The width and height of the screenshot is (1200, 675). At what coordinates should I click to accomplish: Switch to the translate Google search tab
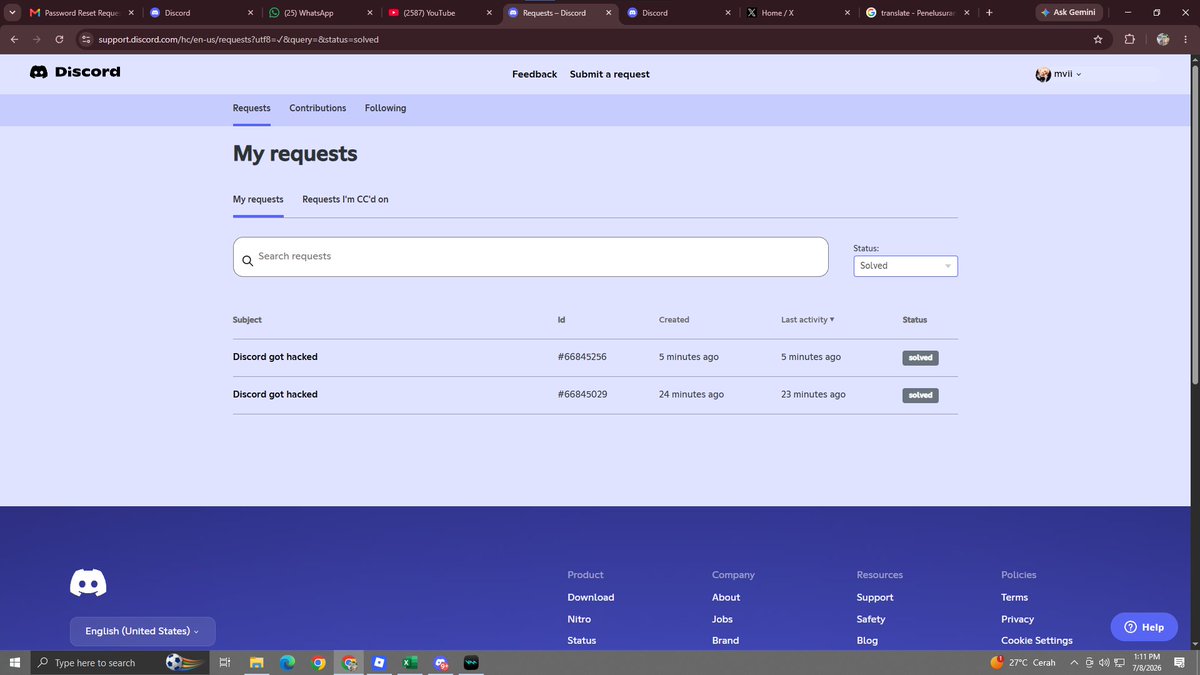click(918, 13)
